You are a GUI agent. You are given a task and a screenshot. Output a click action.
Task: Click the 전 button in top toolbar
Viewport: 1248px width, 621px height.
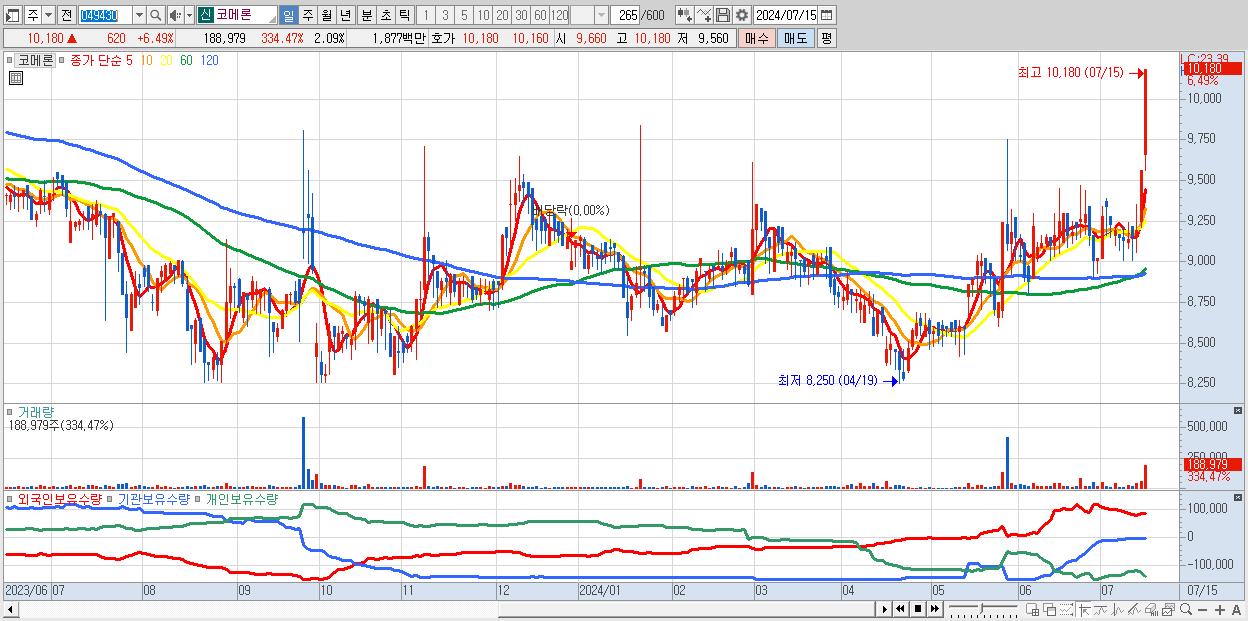(x=66, y=15)
